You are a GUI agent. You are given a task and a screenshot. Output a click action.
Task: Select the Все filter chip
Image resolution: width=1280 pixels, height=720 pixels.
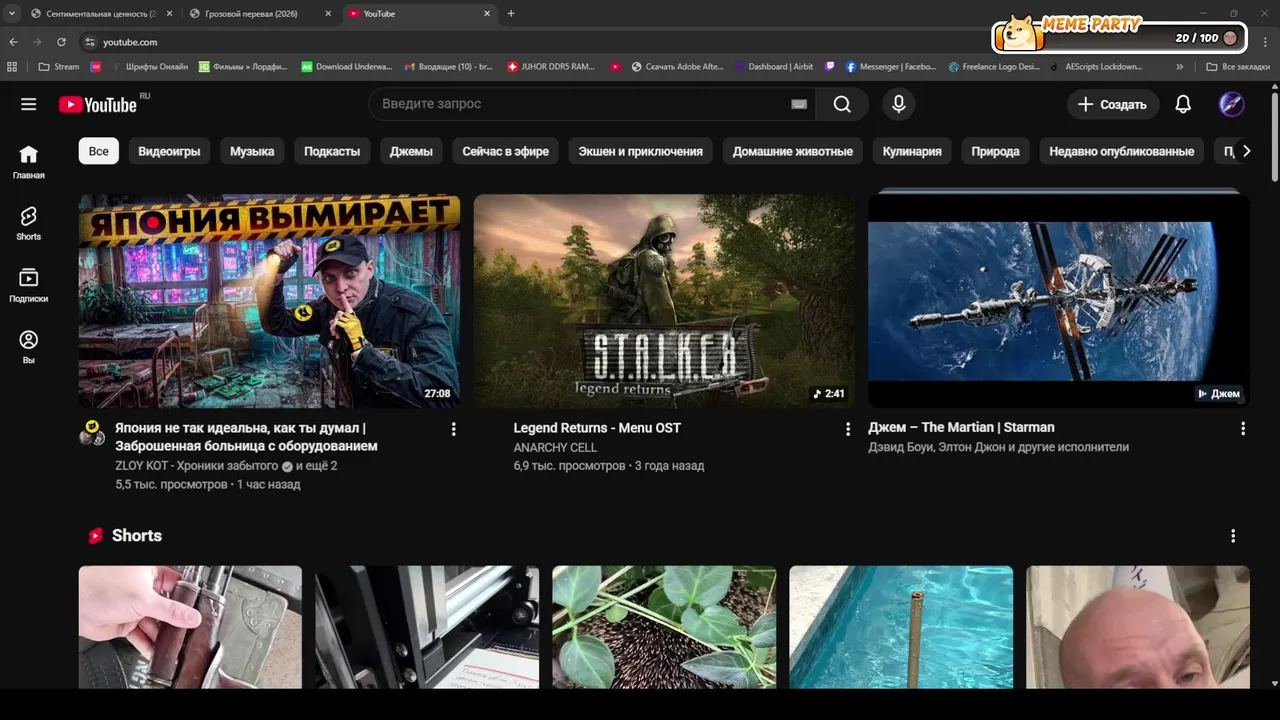coord(99,151)
